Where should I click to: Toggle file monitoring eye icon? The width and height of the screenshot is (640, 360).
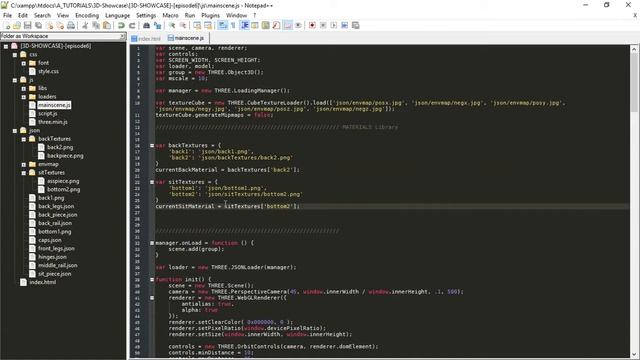point(298,25)
